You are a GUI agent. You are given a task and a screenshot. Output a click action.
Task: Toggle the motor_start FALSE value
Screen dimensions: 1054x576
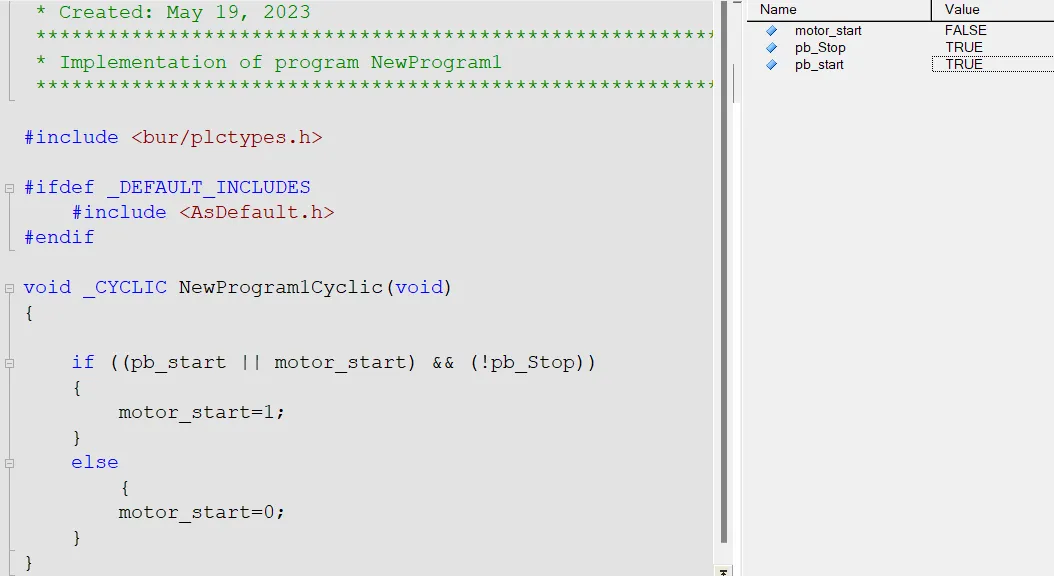tap(965, 30)
